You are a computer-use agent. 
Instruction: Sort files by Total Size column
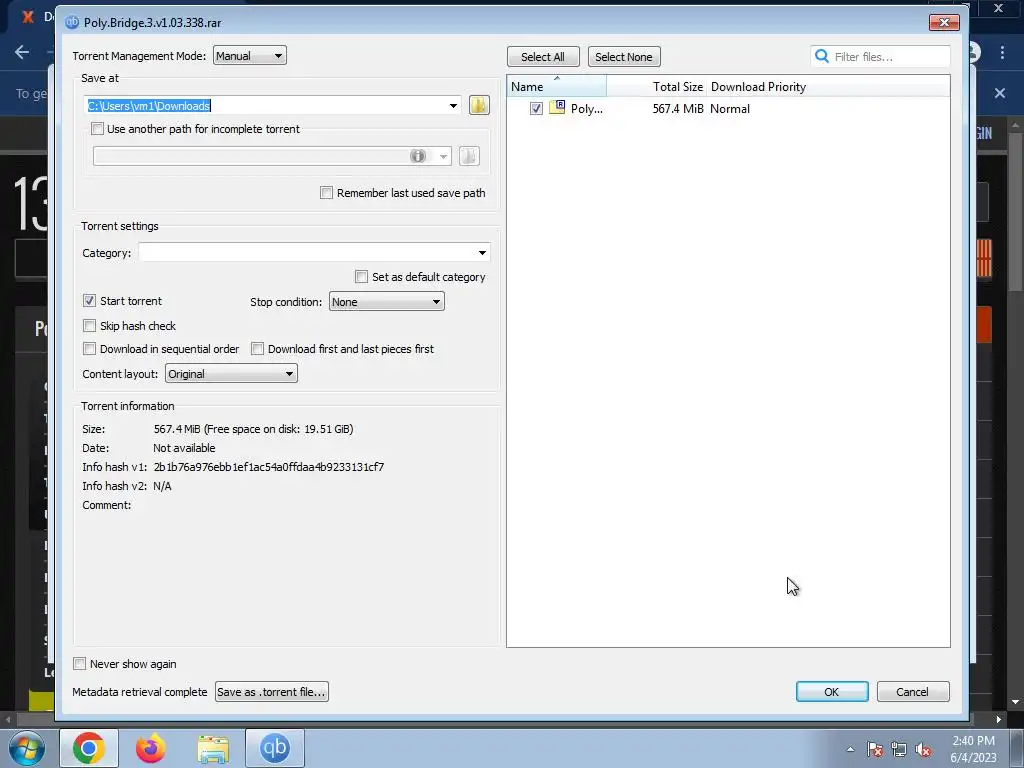(x=656, y=87)
